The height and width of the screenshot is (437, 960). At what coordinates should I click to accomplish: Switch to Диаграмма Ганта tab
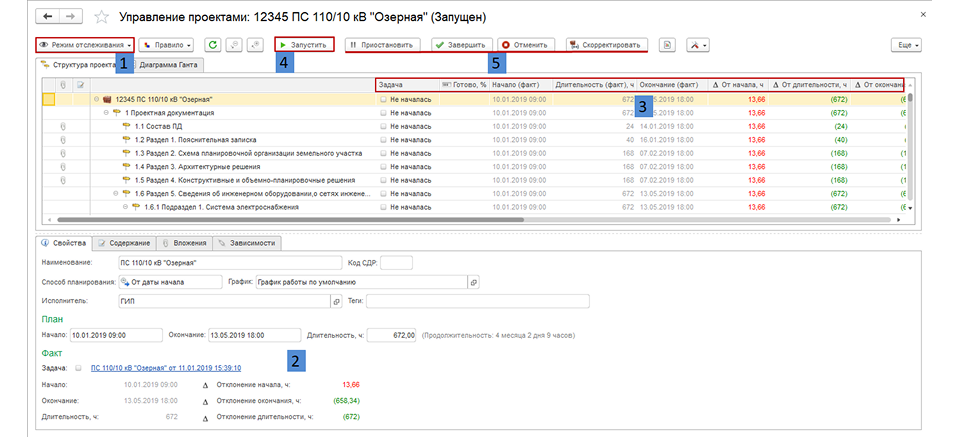point(170,64)
